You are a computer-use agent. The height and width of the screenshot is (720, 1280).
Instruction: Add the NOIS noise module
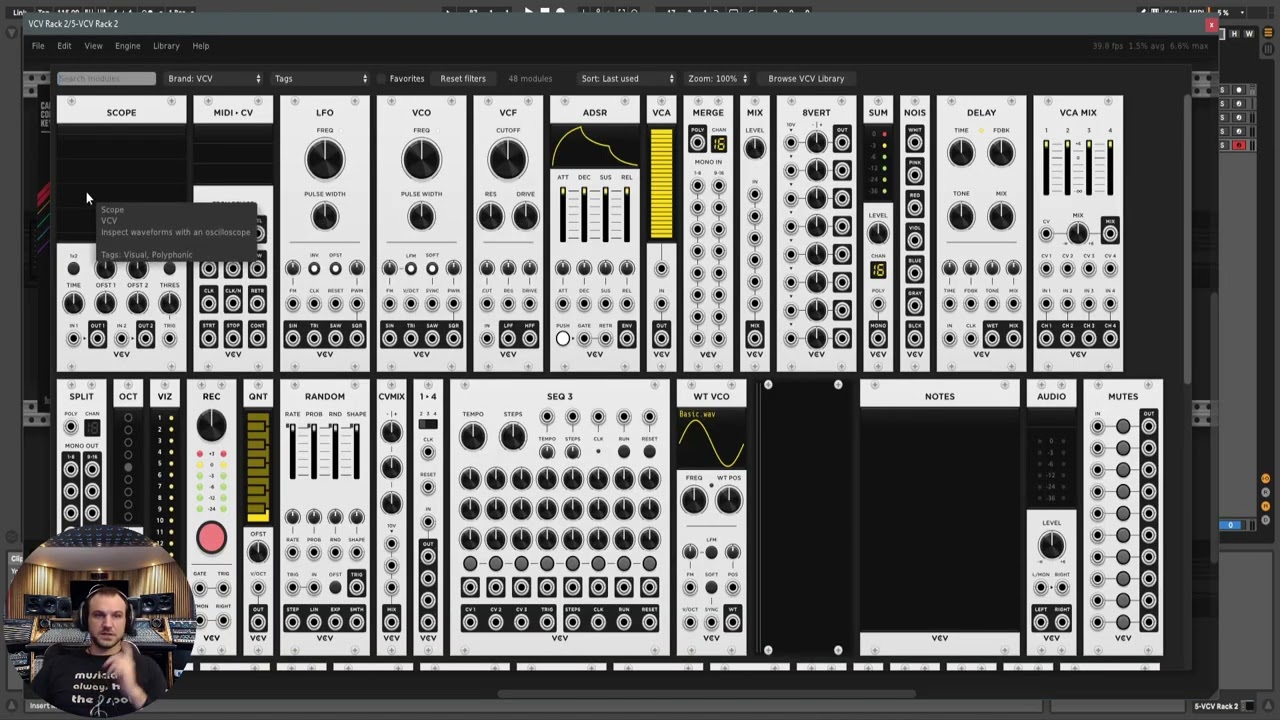(915, 234)
